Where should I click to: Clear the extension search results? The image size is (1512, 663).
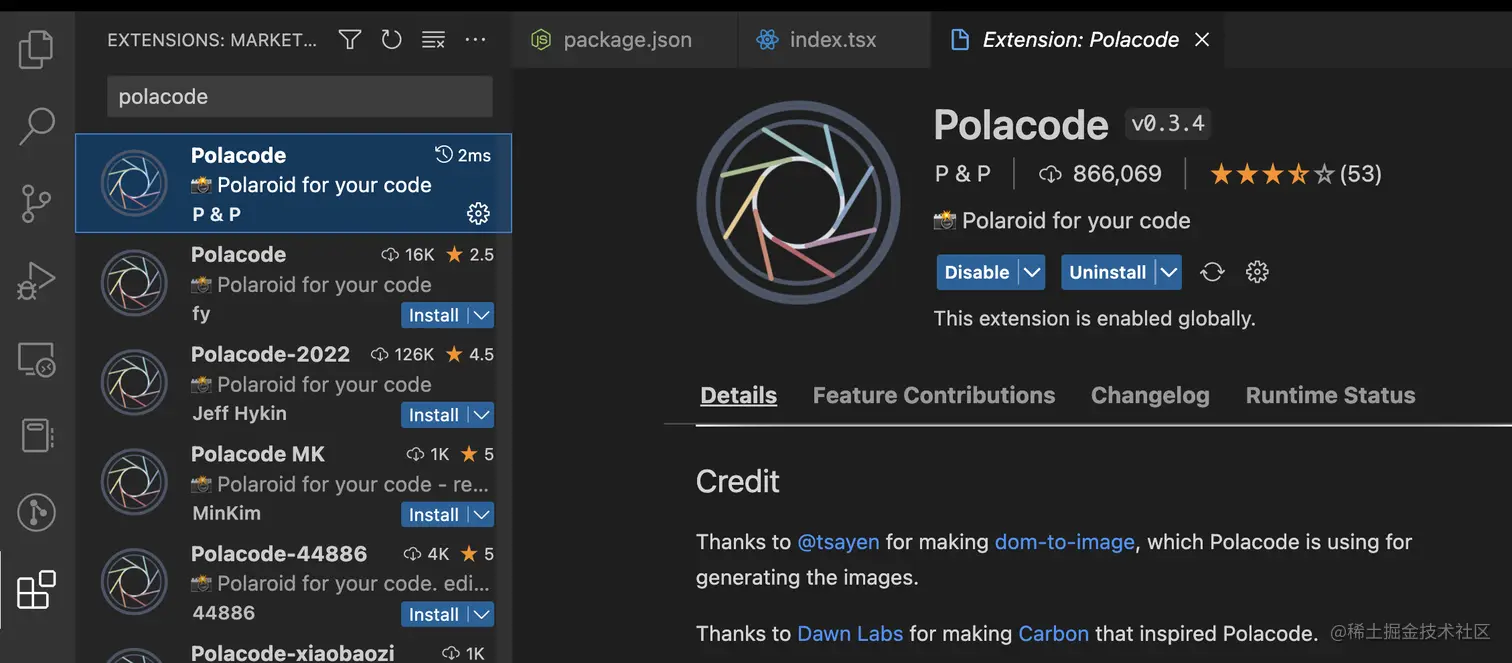(x=433, y=39)
